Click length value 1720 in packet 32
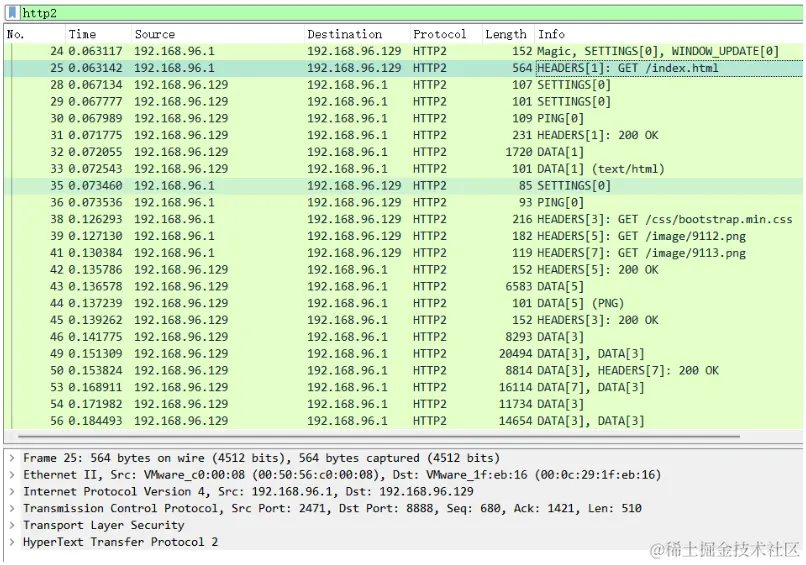Viewport: 806px width, 565px height. point(519,152)
